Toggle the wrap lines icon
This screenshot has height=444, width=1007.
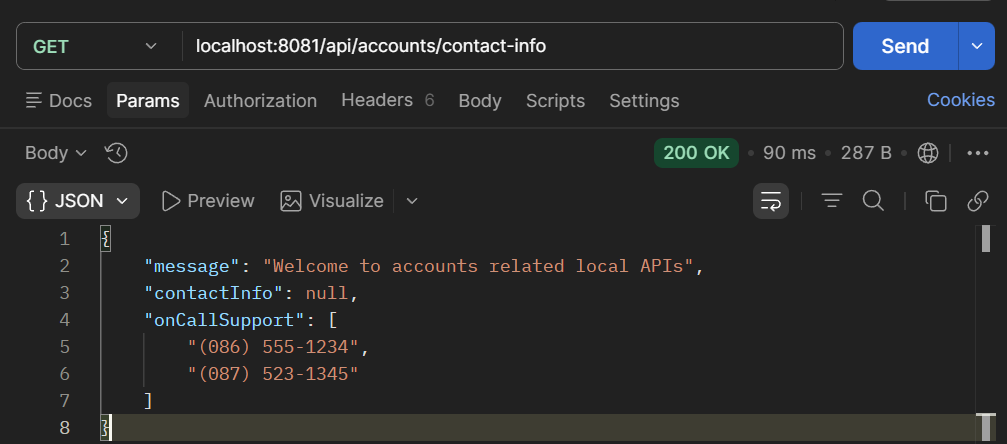coord(771,201)
